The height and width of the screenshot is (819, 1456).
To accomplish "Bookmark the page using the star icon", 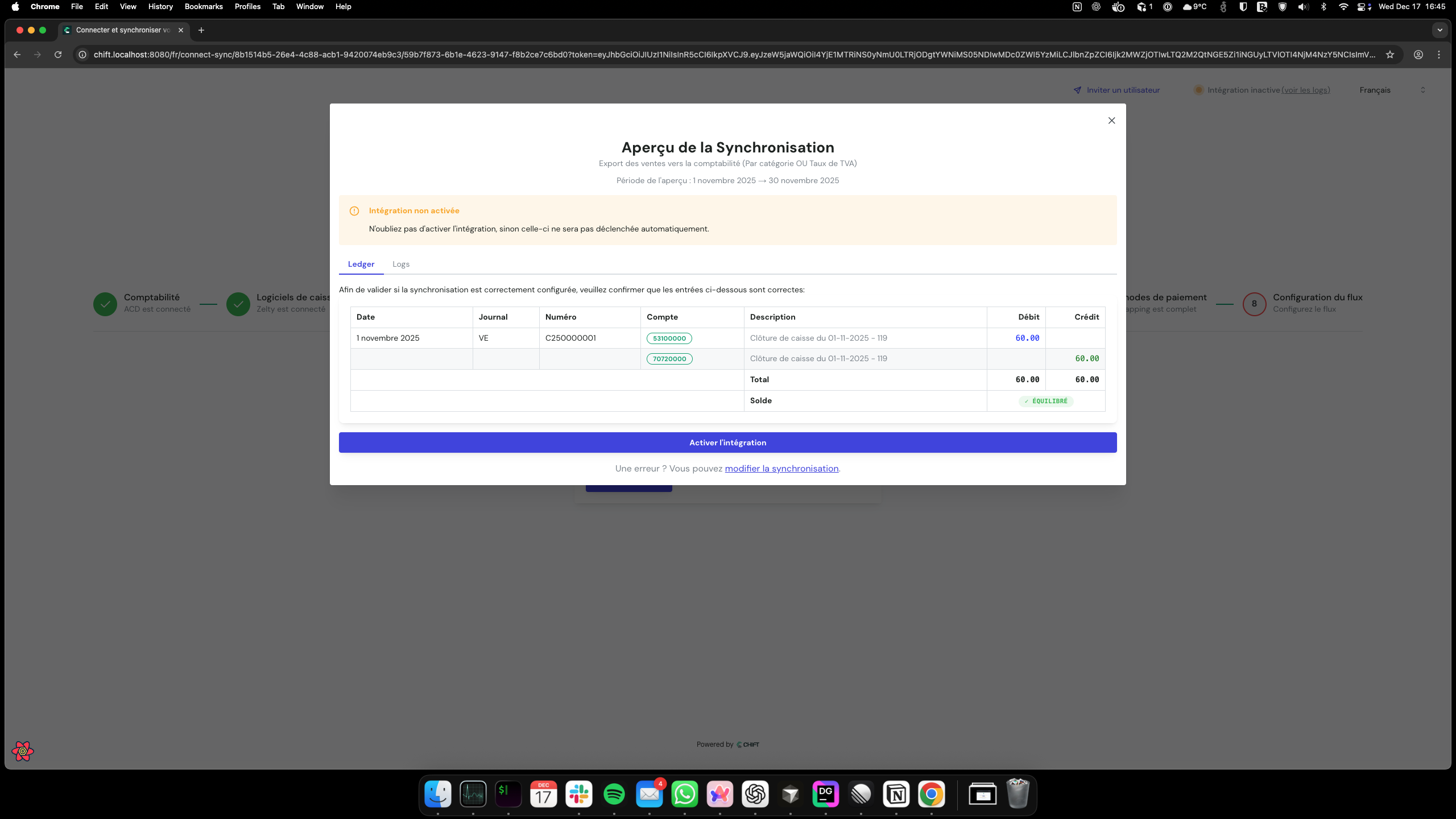I will tap(1391, 54).
